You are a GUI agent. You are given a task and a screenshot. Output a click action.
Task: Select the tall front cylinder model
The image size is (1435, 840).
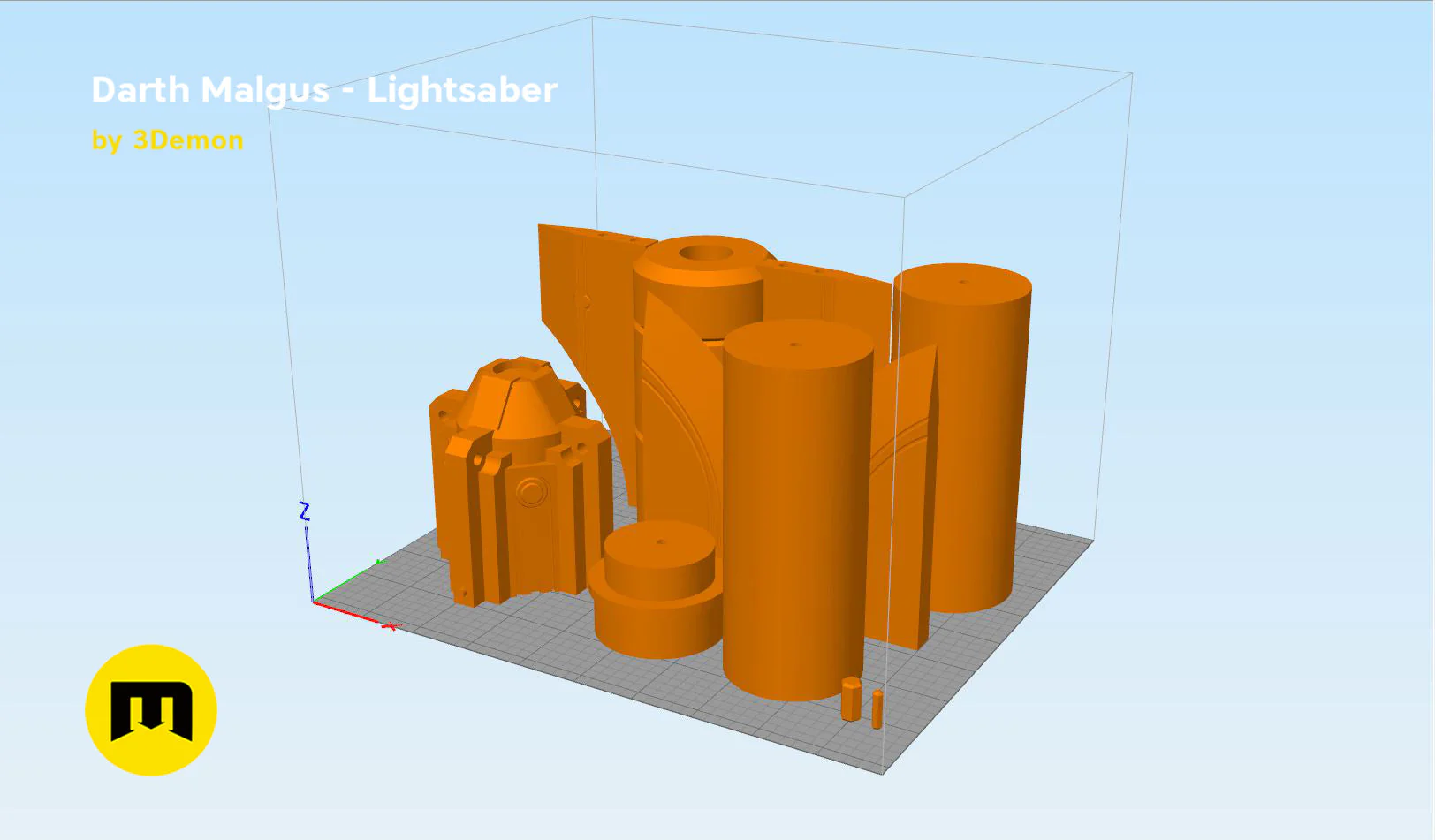tap(799, 511)
